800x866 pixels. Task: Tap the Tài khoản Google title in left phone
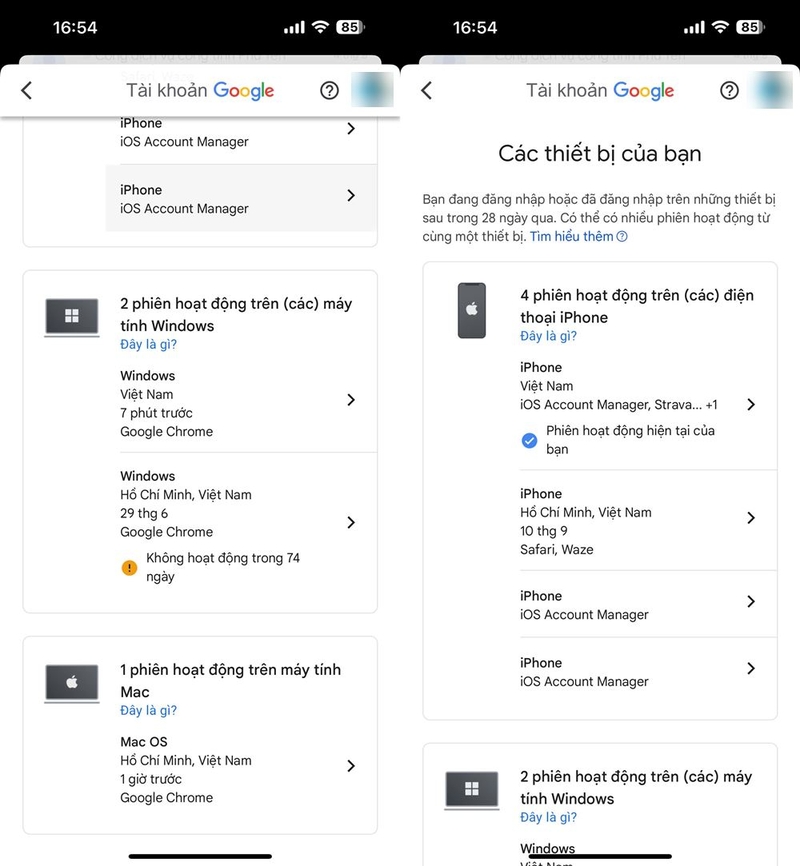click(x=200, y=90)
